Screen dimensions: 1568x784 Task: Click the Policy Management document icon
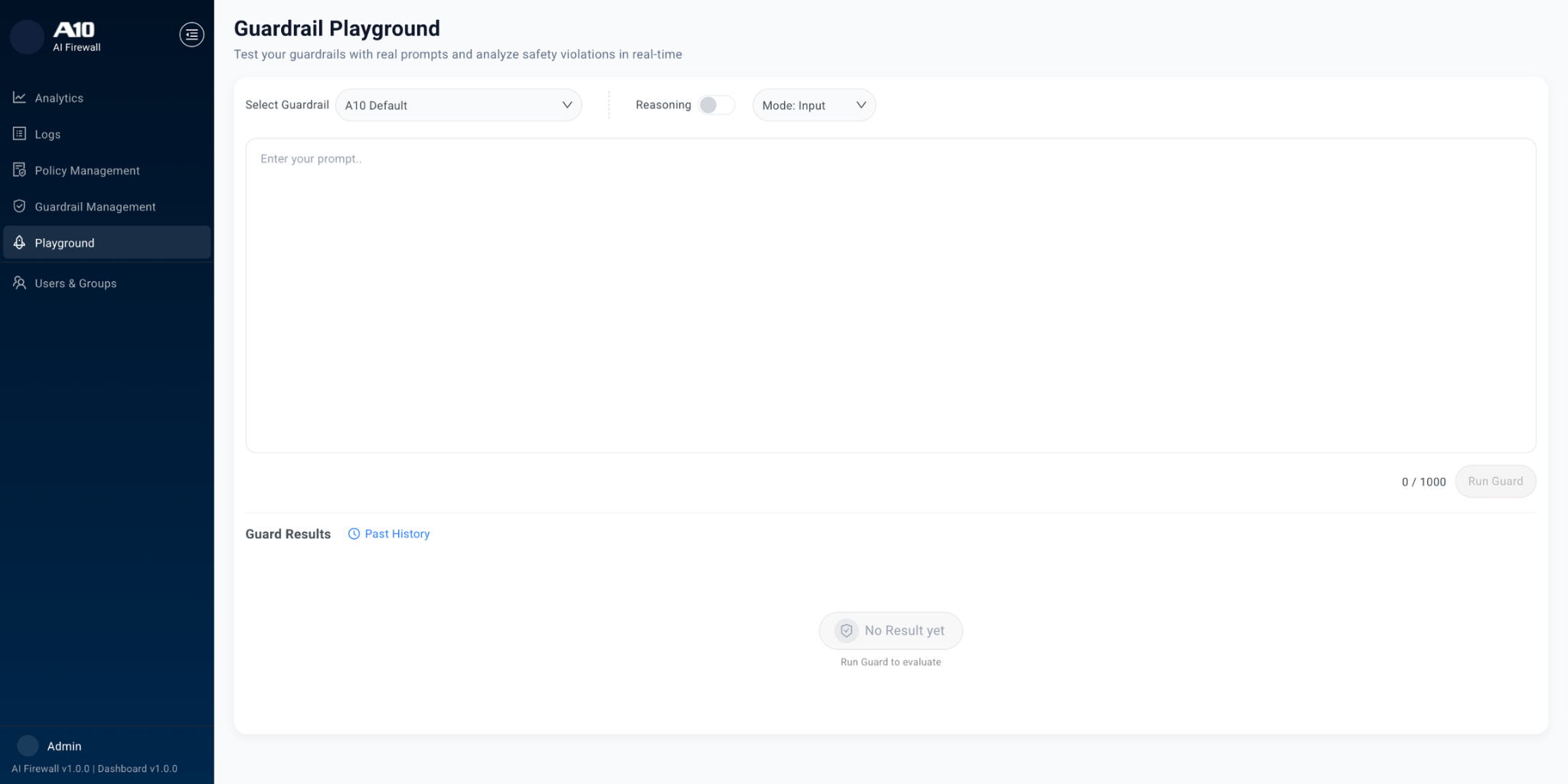[20, 170]
